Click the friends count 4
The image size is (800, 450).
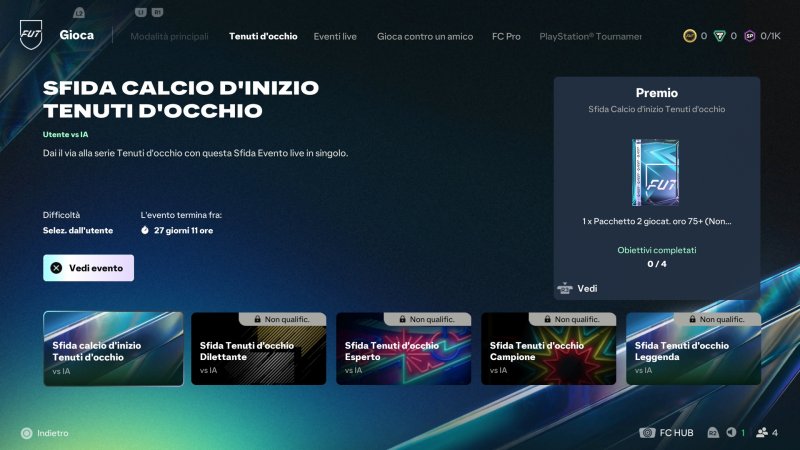pyautogui.click(x=775, y=433)
